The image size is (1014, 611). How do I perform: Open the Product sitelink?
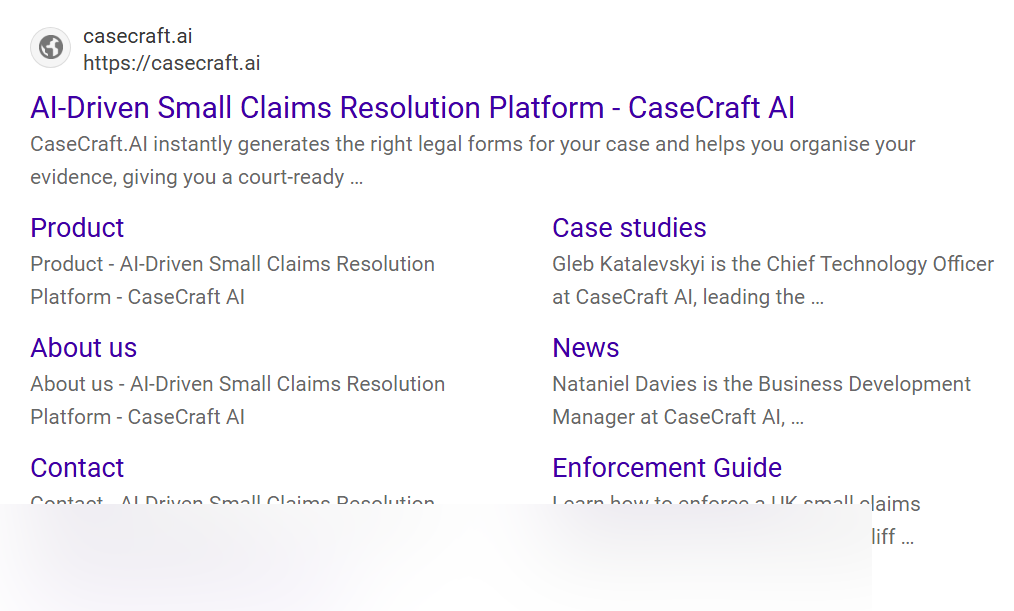(x=77, y=228)
